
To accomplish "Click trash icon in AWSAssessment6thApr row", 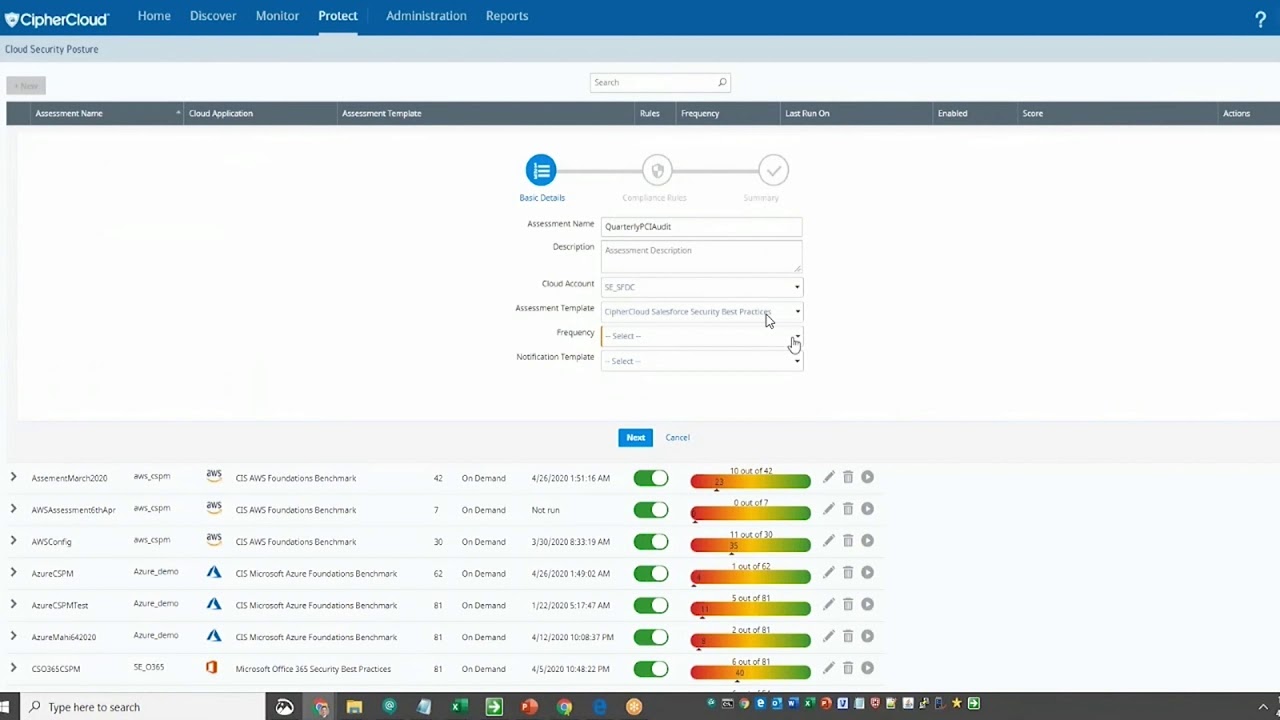I will click(x=848, y=509).
